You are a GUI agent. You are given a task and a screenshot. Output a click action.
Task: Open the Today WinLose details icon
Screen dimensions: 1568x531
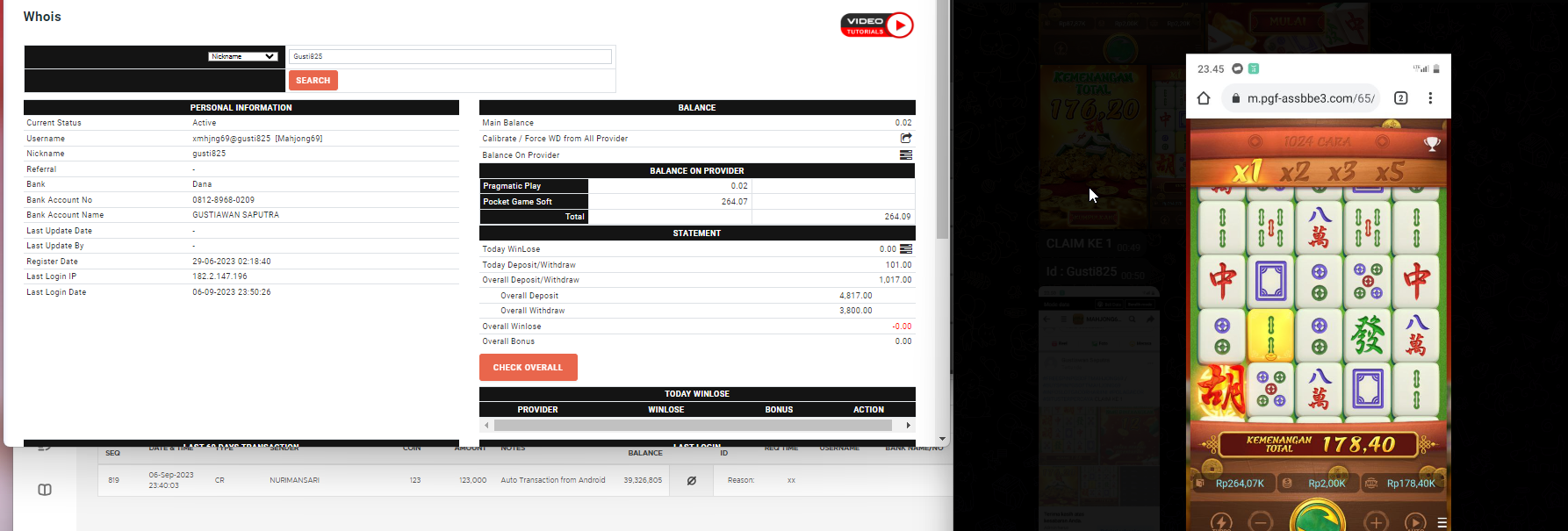[906, 249]
